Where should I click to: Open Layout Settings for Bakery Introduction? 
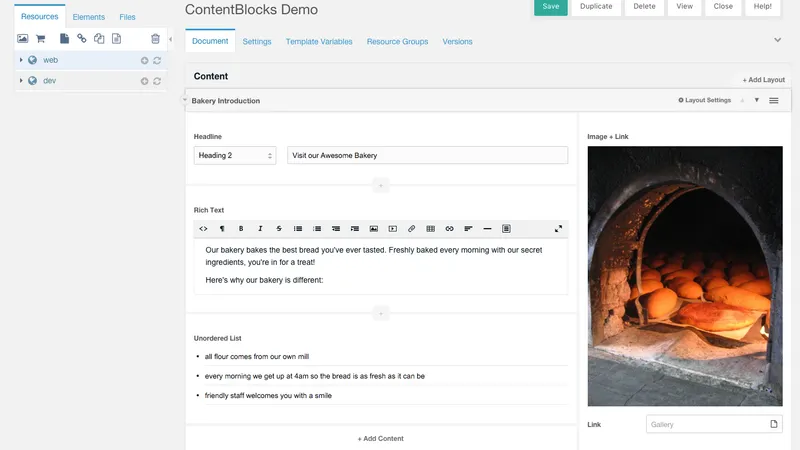704,100
